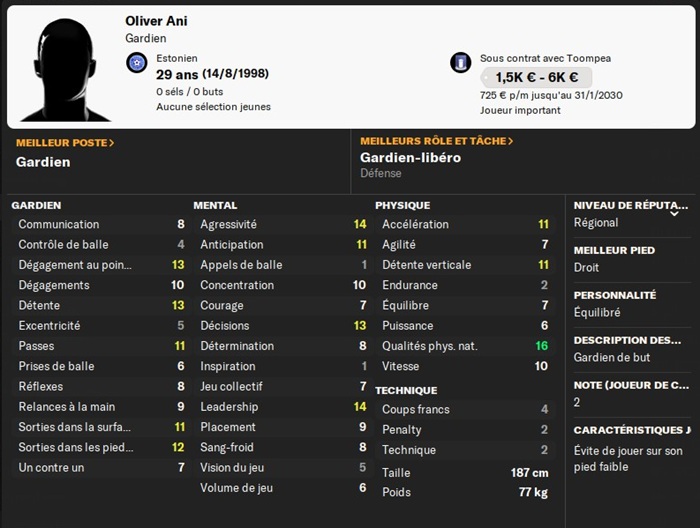Click the Physique attributes header
This screenshot has height=528, width=700.
[402, 205]
